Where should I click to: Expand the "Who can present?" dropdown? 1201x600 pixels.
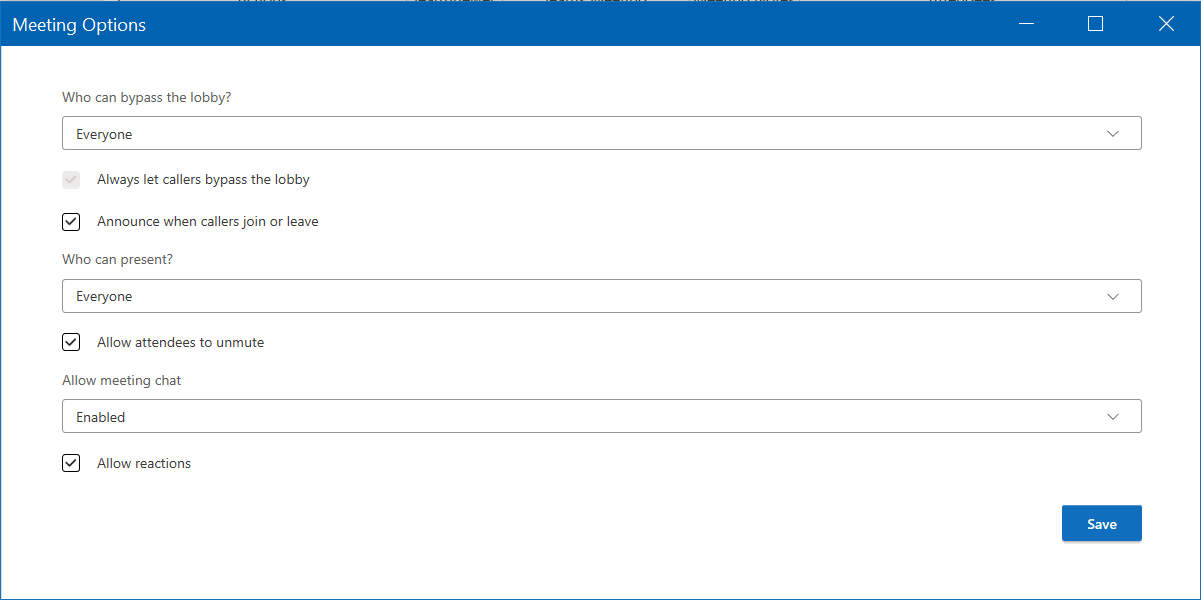tap(600, 295)
